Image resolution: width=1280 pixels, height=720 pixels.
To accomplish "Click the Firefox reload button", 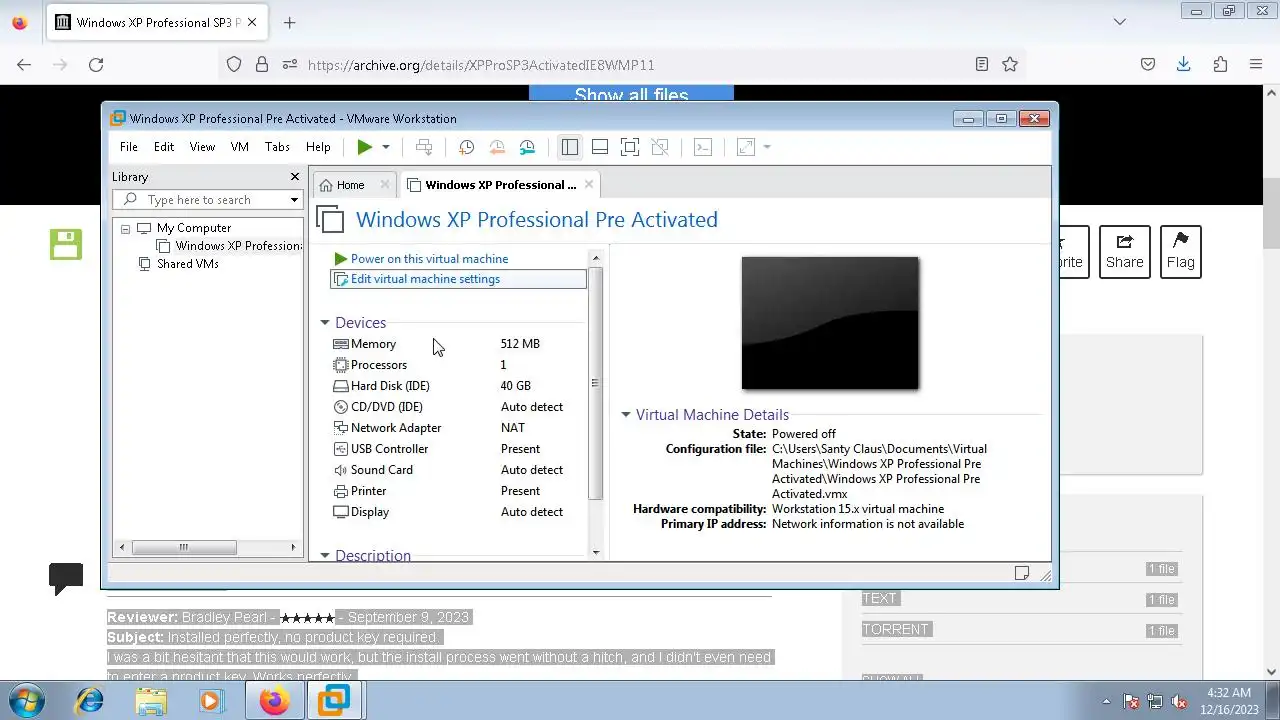I will click(x=96, y=64).
